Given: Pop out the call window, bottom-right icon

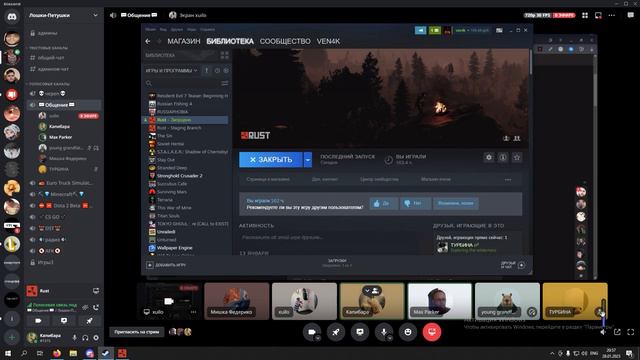Looking at the screenshot, I should (617, 332).
